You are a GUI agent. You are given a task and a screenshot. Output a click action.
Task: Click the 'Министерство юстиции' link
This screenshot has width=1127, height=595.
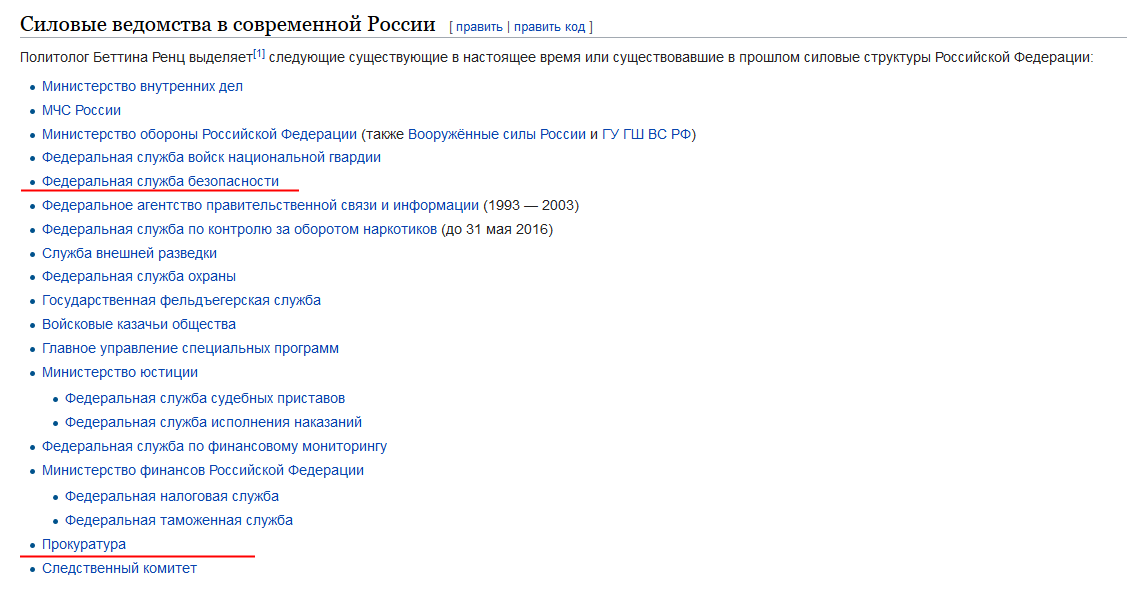pos(120,372)
